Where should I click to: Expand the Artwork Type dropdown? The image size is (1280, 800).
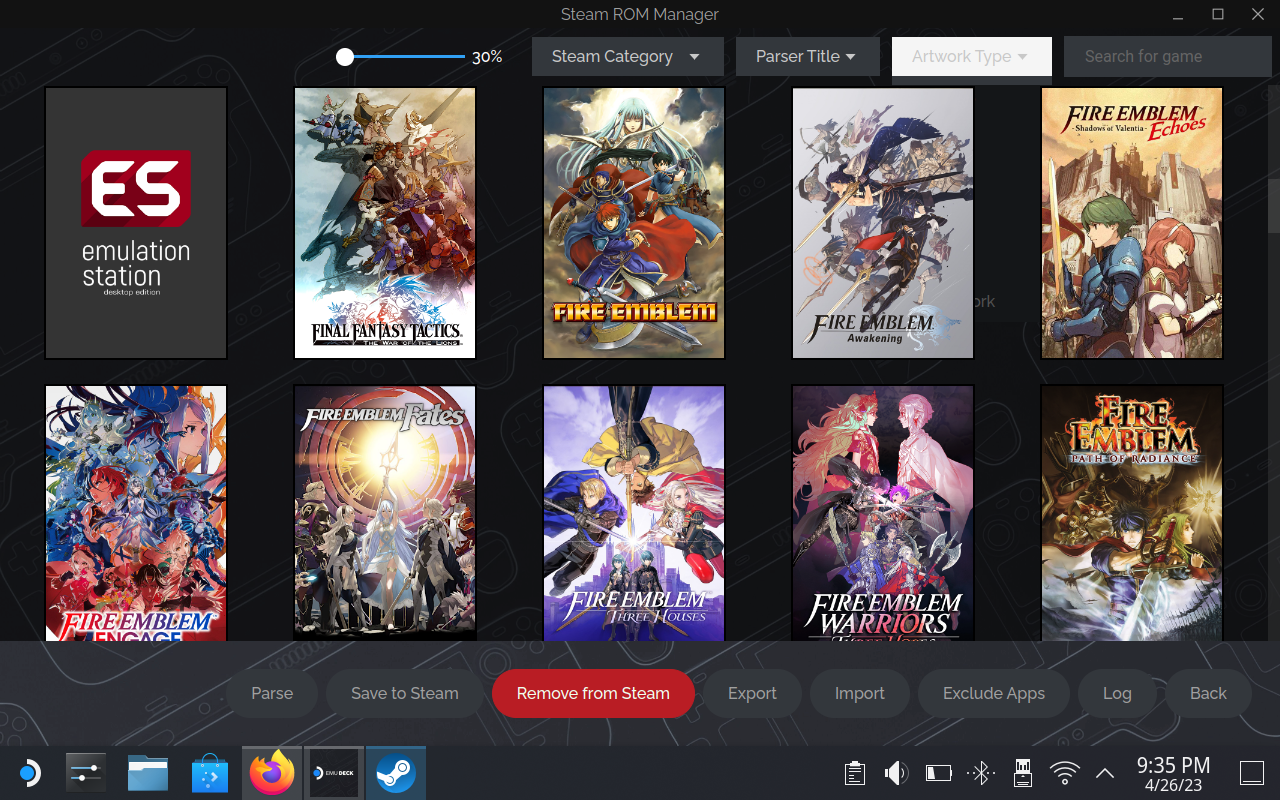971,56
